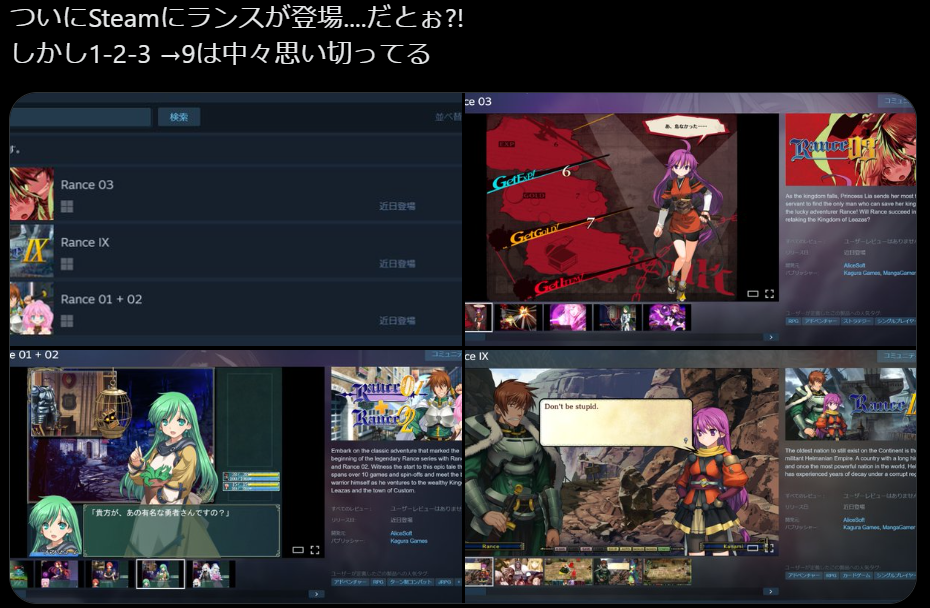
Task: Click theater mode icon on Rance 03 screenshot
Action: [752, 294]
